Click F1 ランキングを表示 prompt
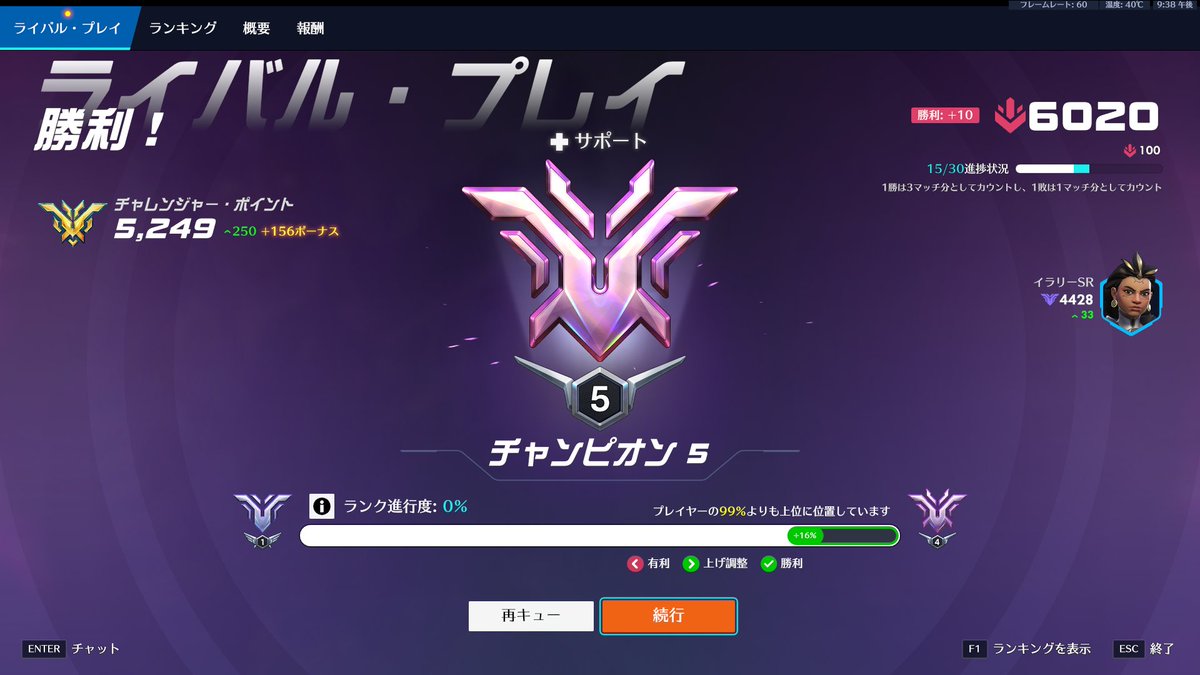This screenshot has height=675, width=1200. pyautogui.click(x=1027, y=648)
